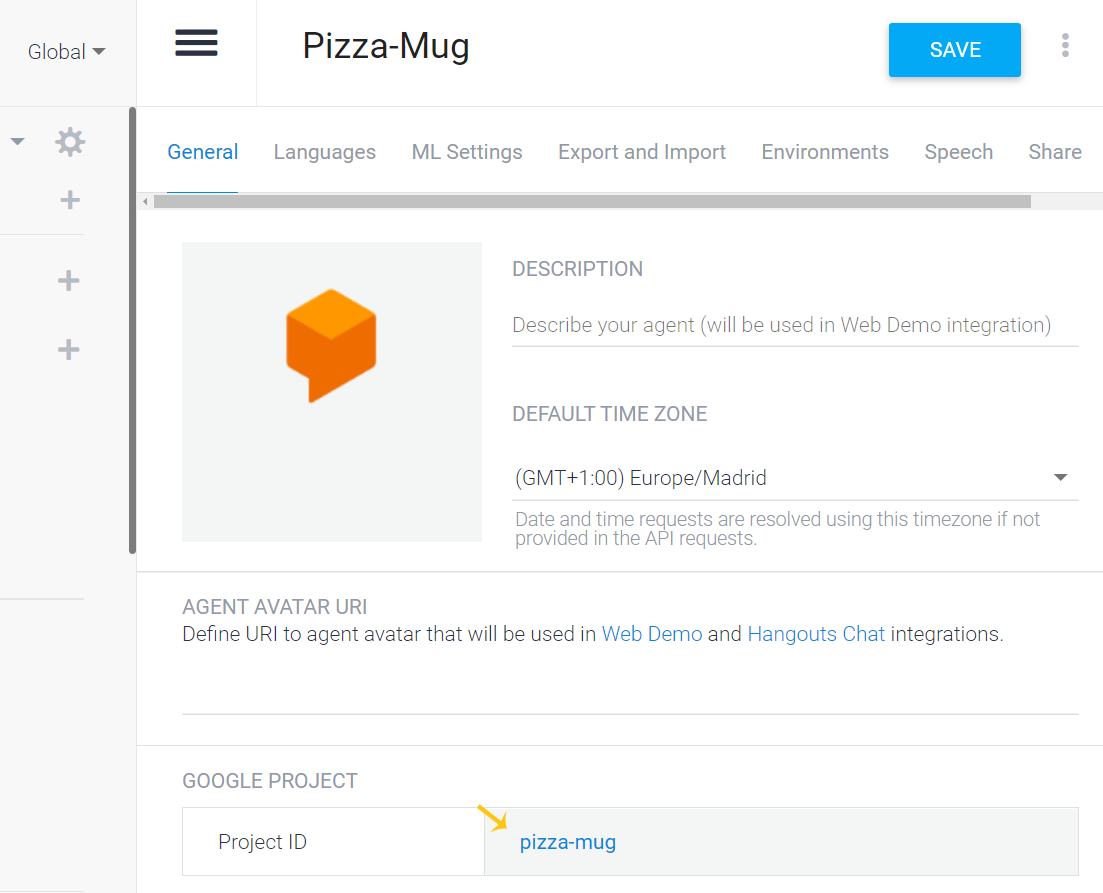
Task: Click the Pizza-Mug agent title
Action: coord(386,46)
